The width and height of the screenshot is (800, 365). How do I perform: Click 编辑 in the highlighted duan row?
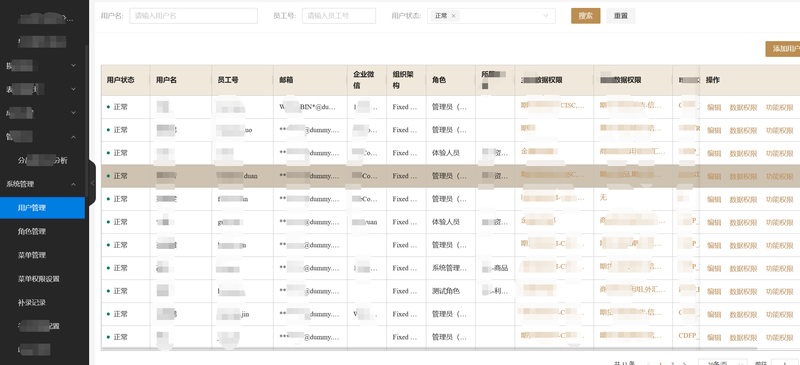(x=714, y=176)
